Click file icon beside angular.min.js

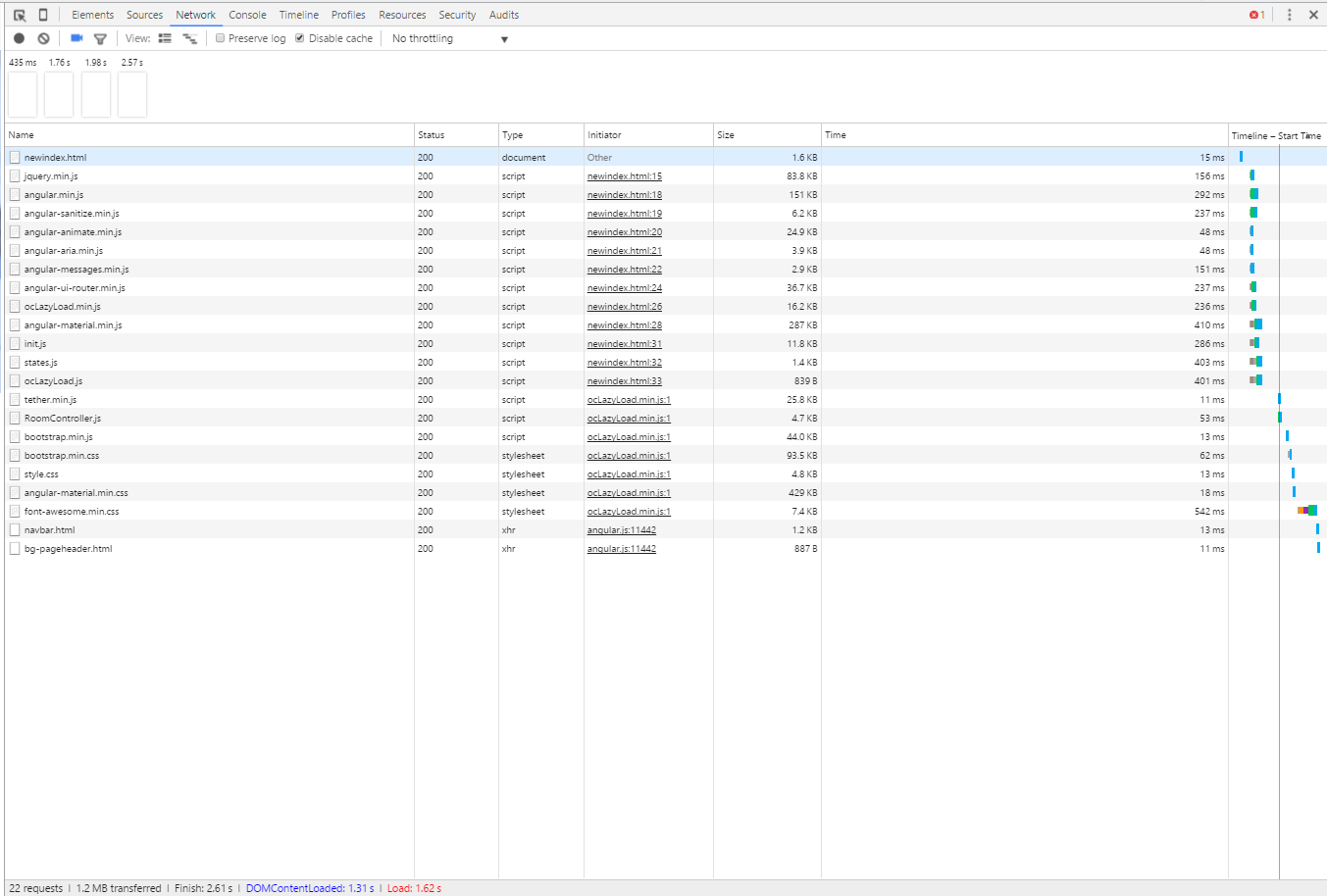15,194
